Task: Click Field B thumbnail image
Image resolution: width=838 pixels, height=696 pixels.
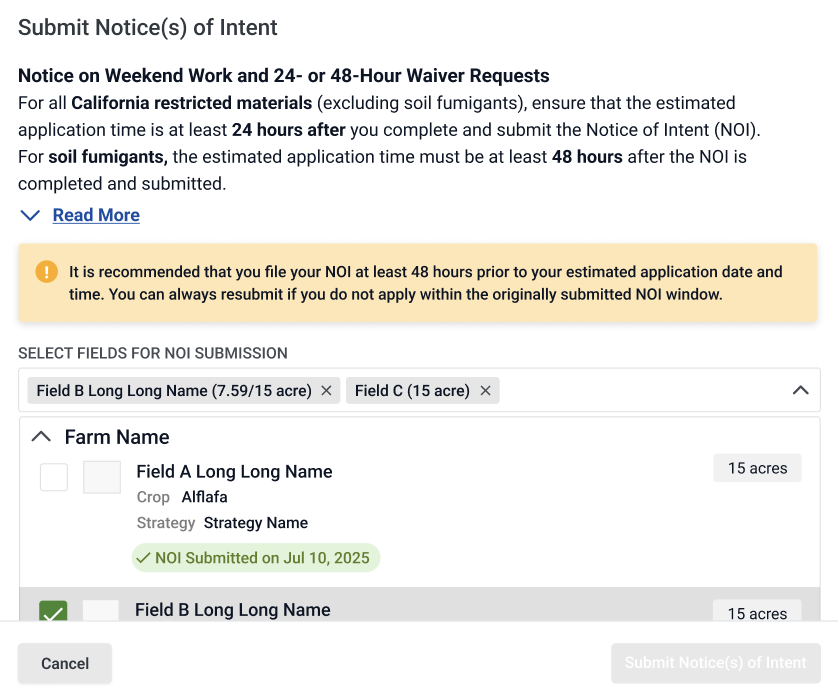Action: pos(101,610)
